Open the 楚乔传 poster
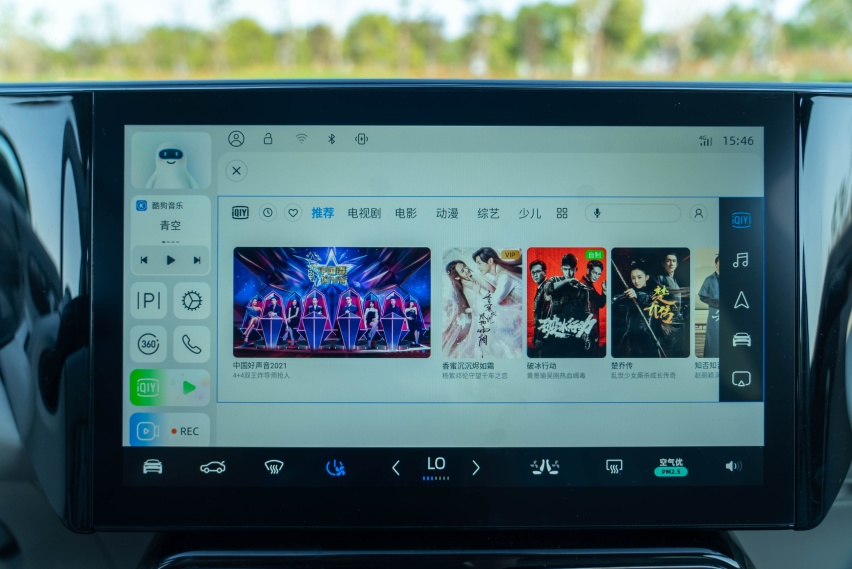 [x=650, y=303]
